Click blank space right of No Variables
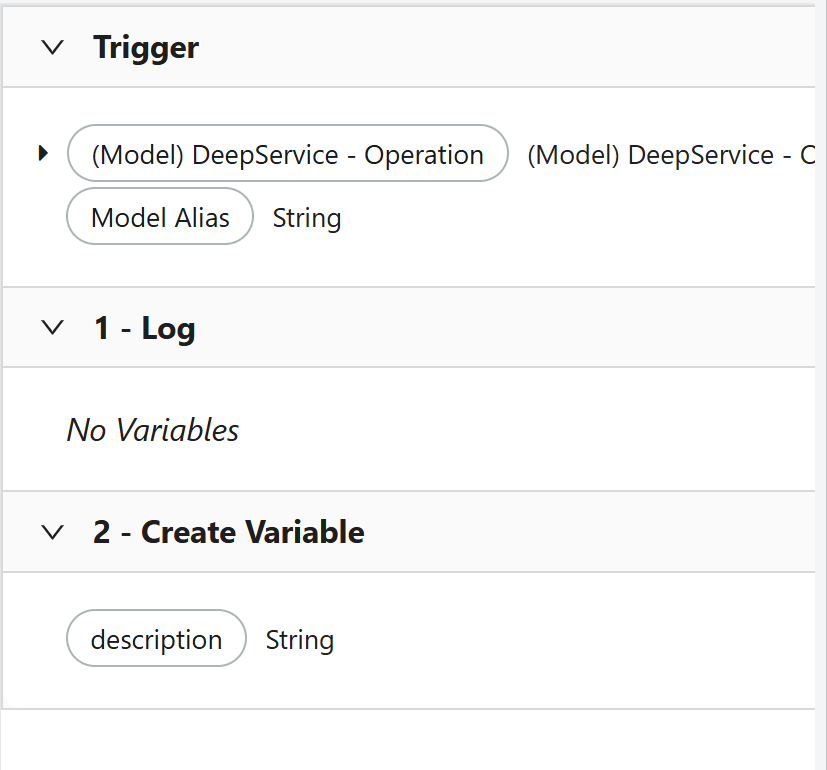The width and height of the screenshot is (827, 770). (x=527, y=430)
